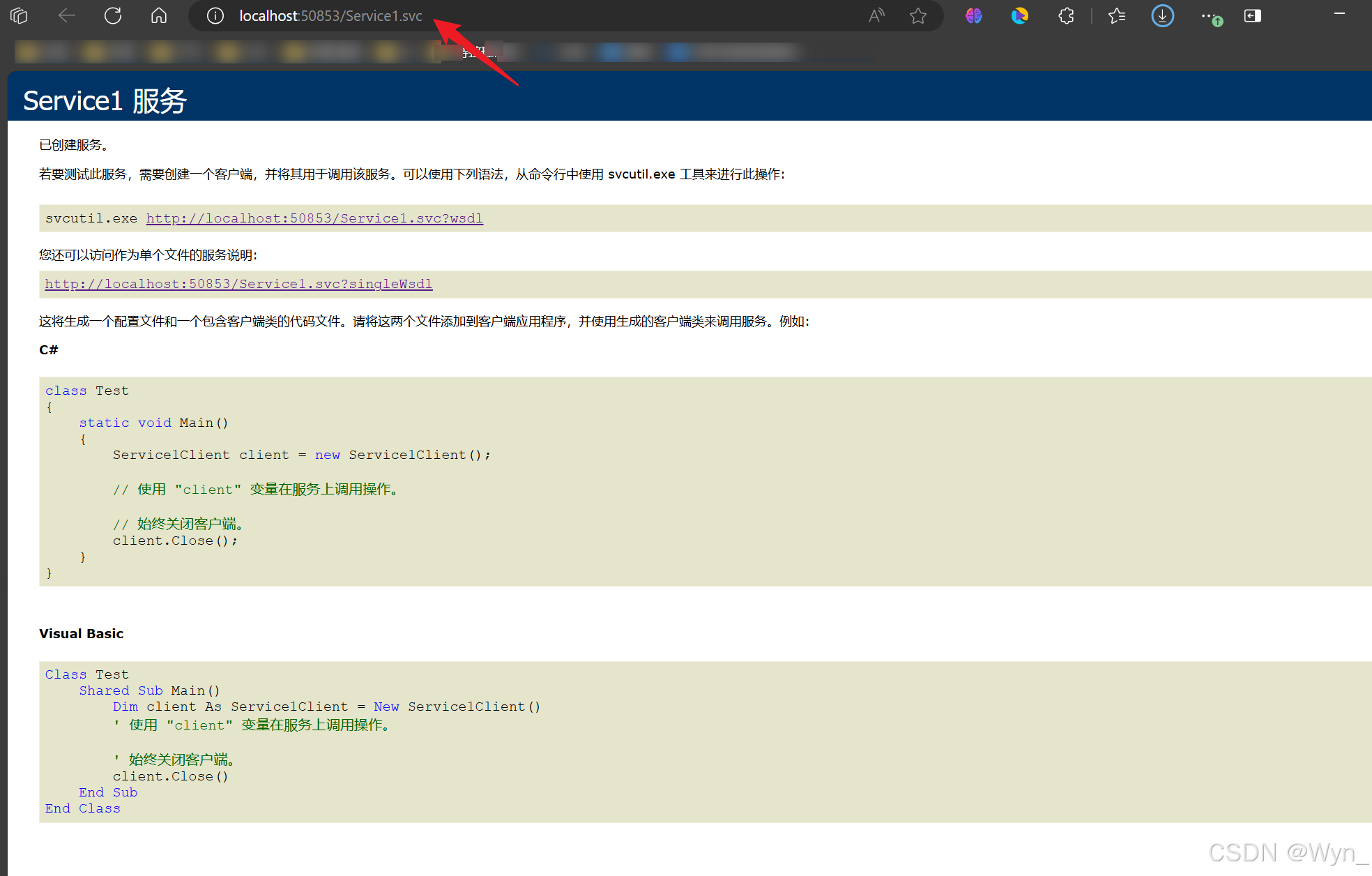This screenshot has height=876, width=1372.
Task: Click the '您还可以访问作为单个文件的服务说明:' text
Action: pos(148,255)
